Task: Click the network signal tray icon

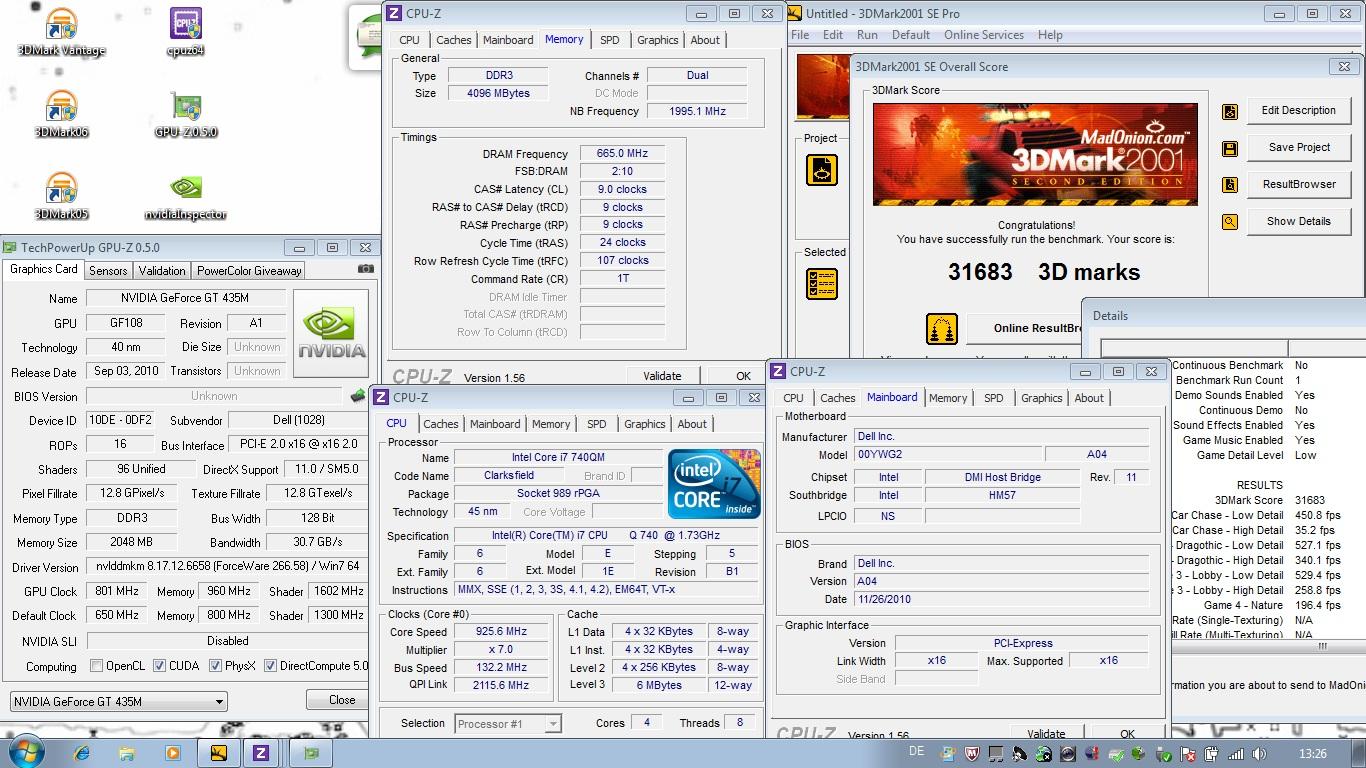Action: tap(1237, 754)
